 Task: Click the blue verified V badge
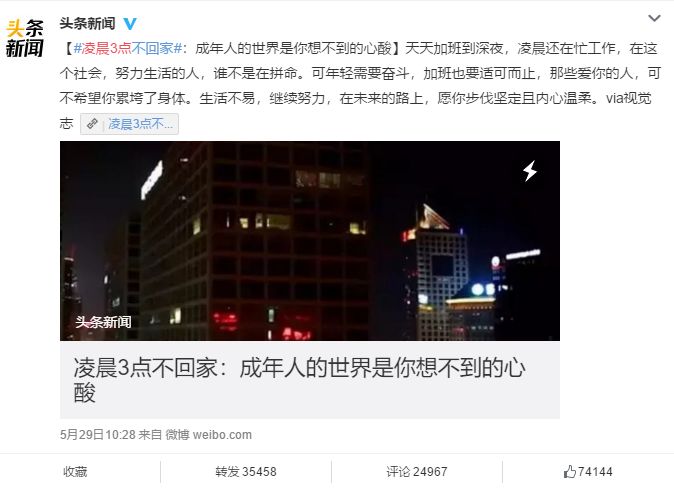click(x=130, y=23)
